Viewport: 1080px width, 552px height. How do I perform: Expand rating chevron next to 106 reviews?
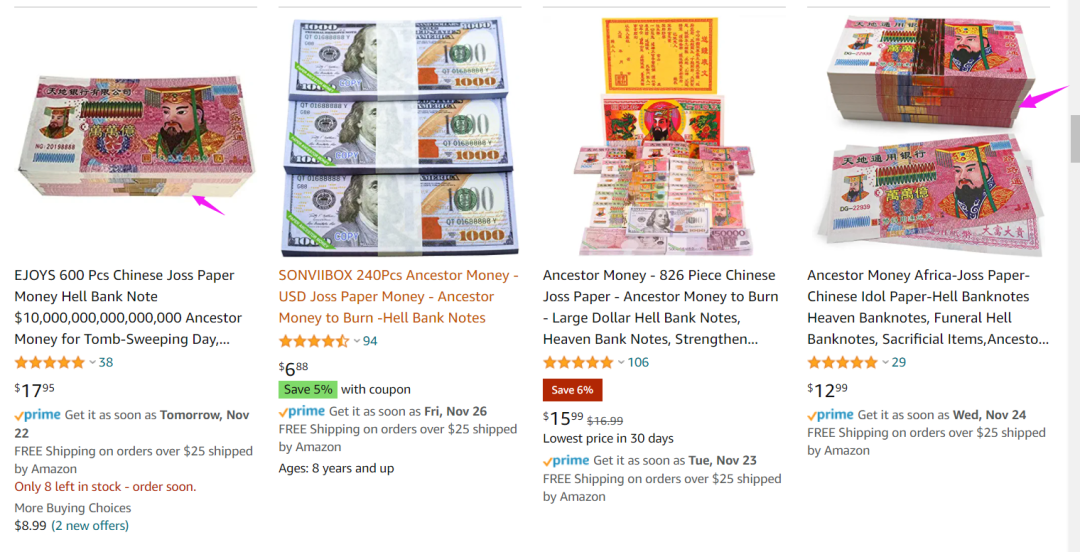(621, 362)
